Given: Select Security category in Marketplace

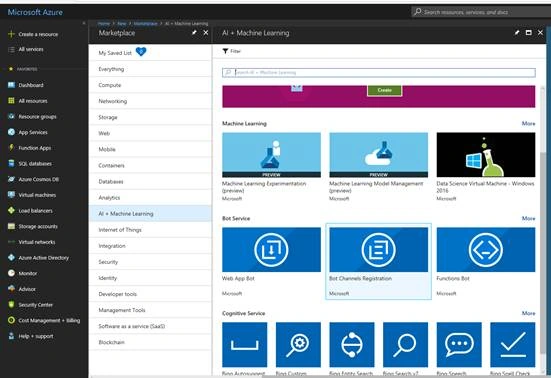Looking at the screenshot, I should pyautogui.click(x=150, y=262).
